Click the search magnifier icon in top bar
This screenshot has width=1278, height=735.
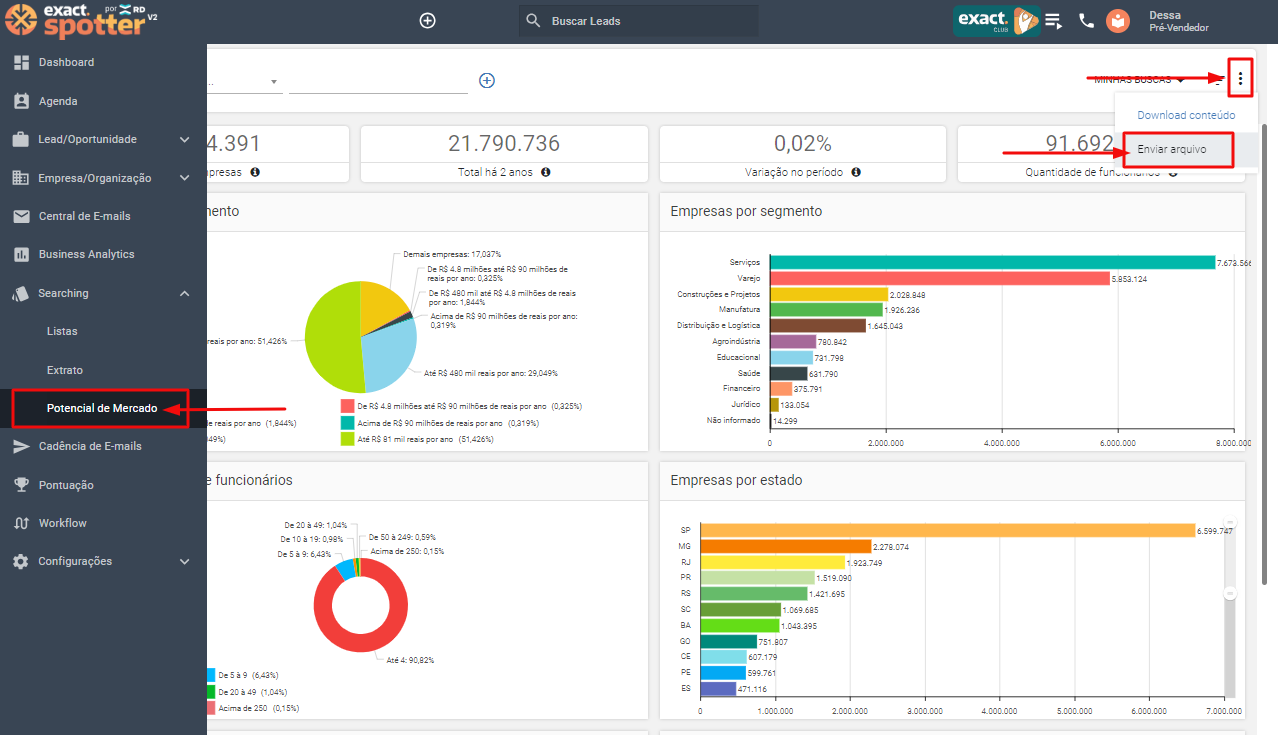[533, 20]
